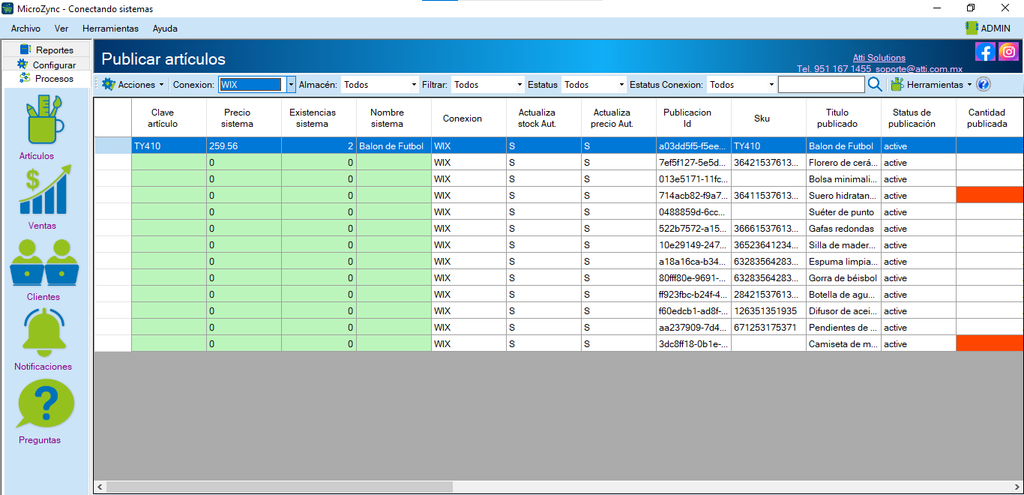Open the Notificaciones bell icon
Image resolution: width=1024 pixels, height=495 pixels.
[x=45, y=331]
